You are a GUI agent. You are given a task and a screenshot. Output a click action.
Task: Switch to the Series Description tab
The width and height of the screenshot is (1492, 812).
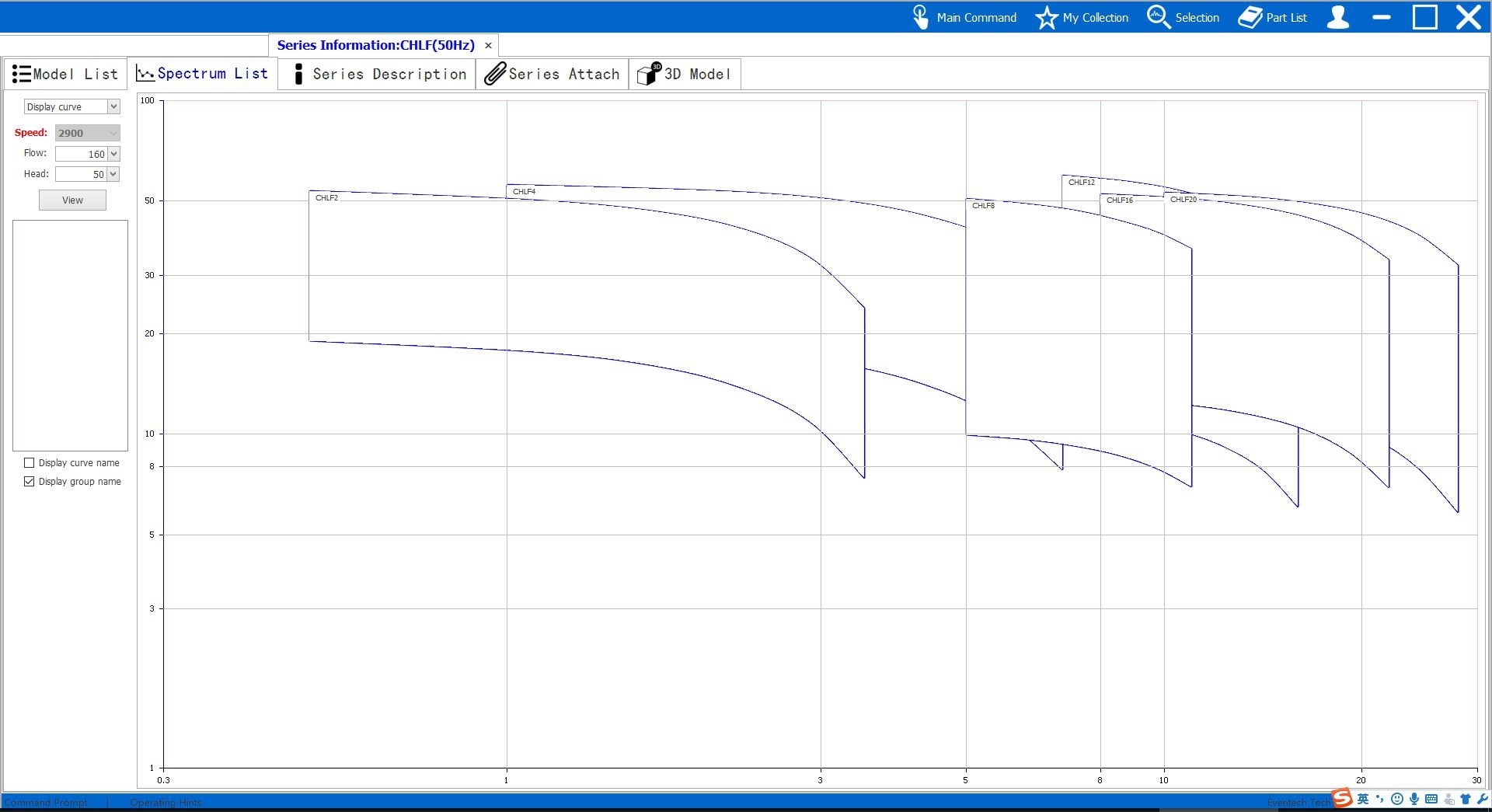377,75
